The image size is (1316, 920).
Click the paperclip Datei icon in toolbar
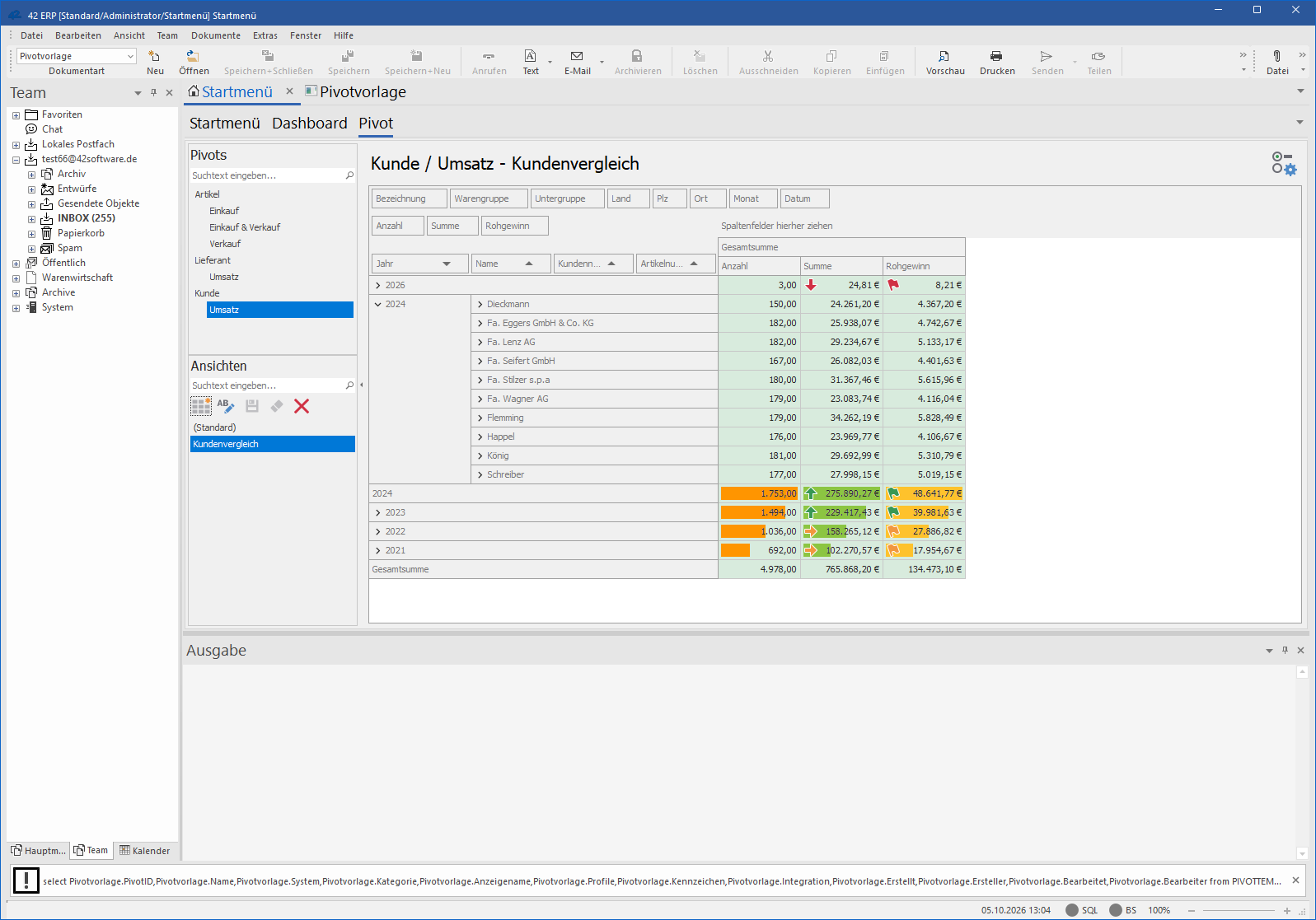1276,56
